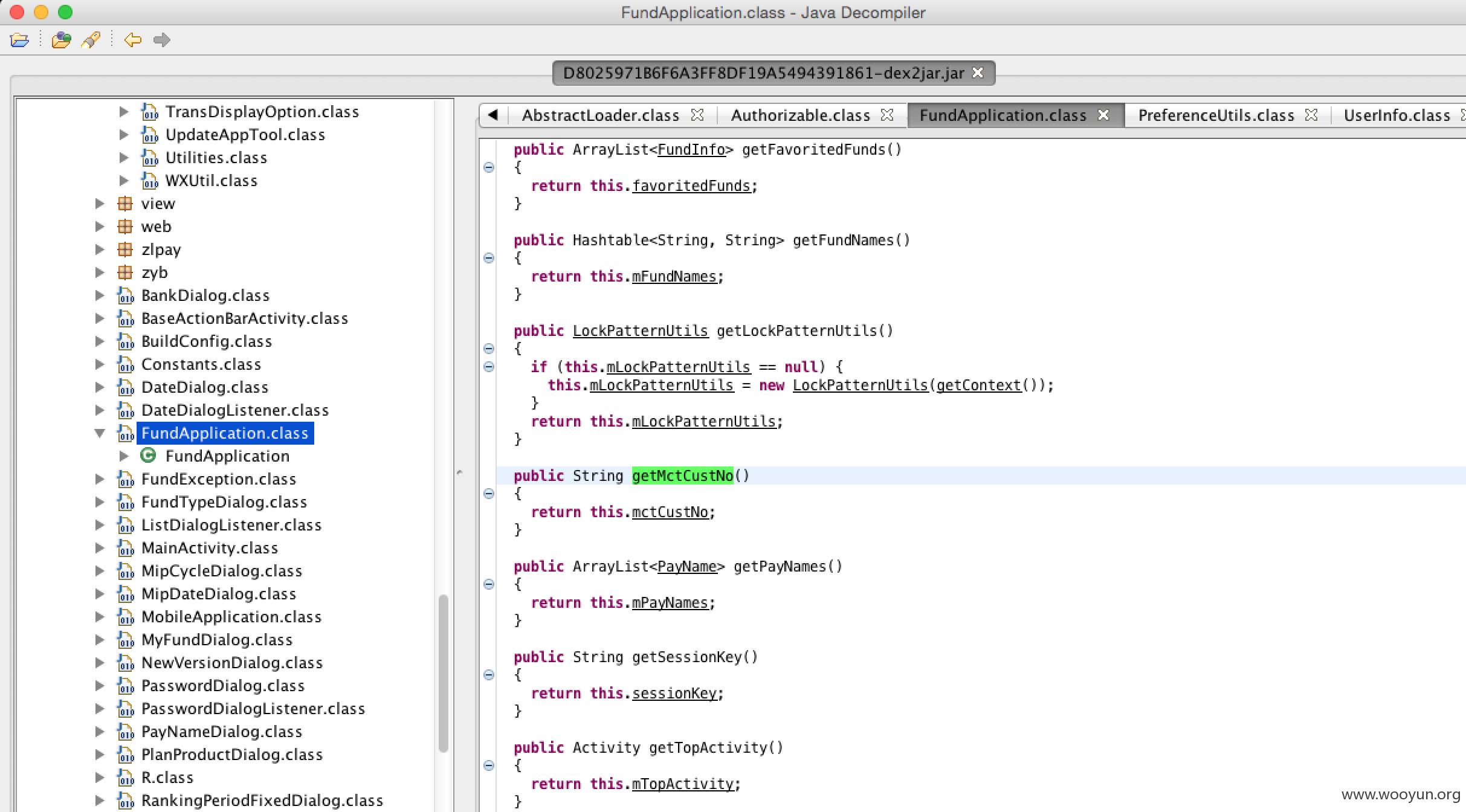Click the Search flashlight toolbar icon
Viewport: 1466px width, 812px height.
pyautogui.click(x=91, y=40)
